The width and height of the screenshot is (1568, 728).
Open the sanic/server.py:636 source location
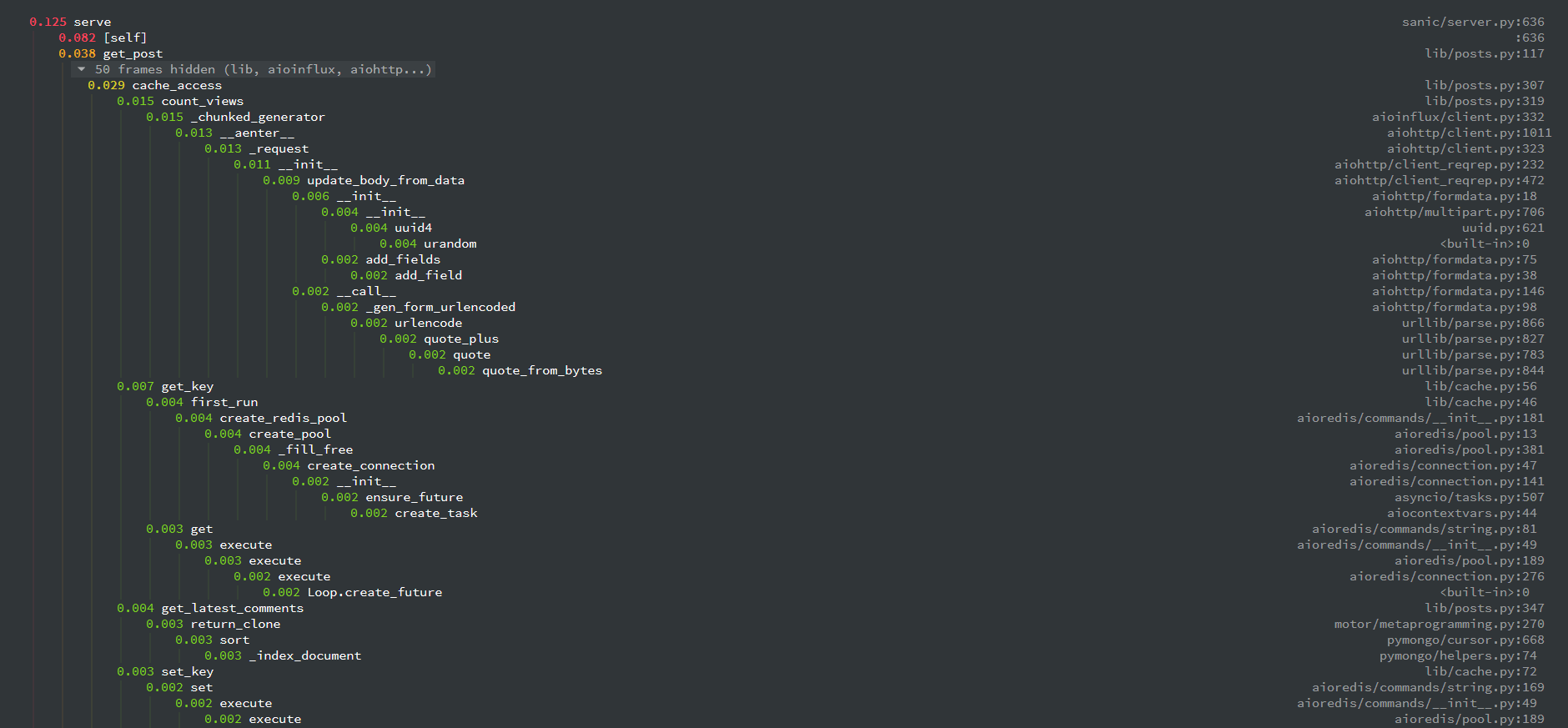1472,22
